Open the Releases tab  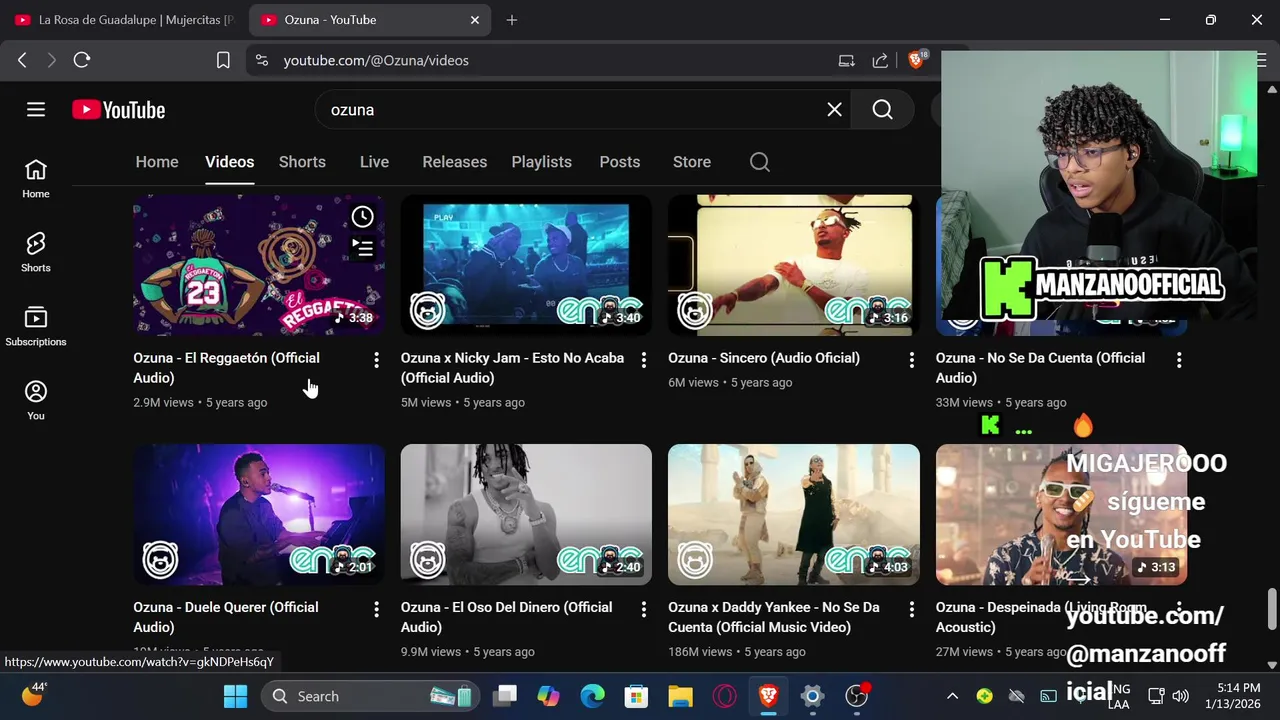[x=454, y=162]
